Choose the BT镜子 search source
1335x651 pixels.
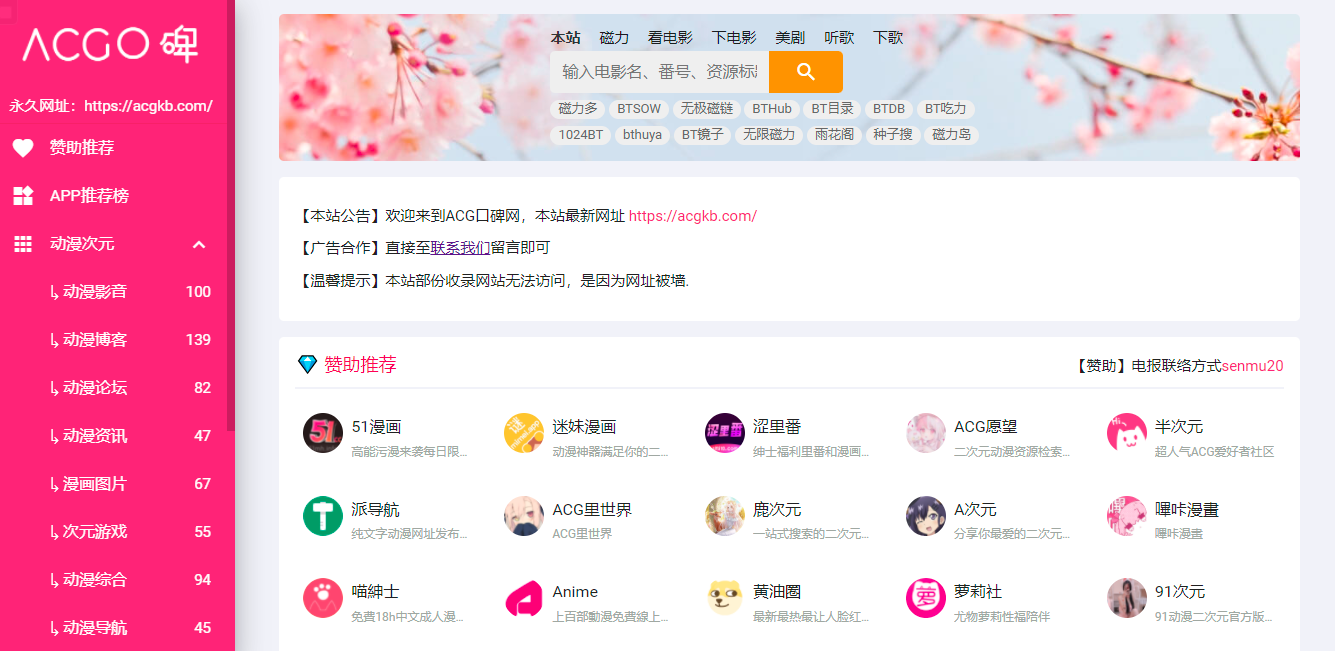point(702,135)
